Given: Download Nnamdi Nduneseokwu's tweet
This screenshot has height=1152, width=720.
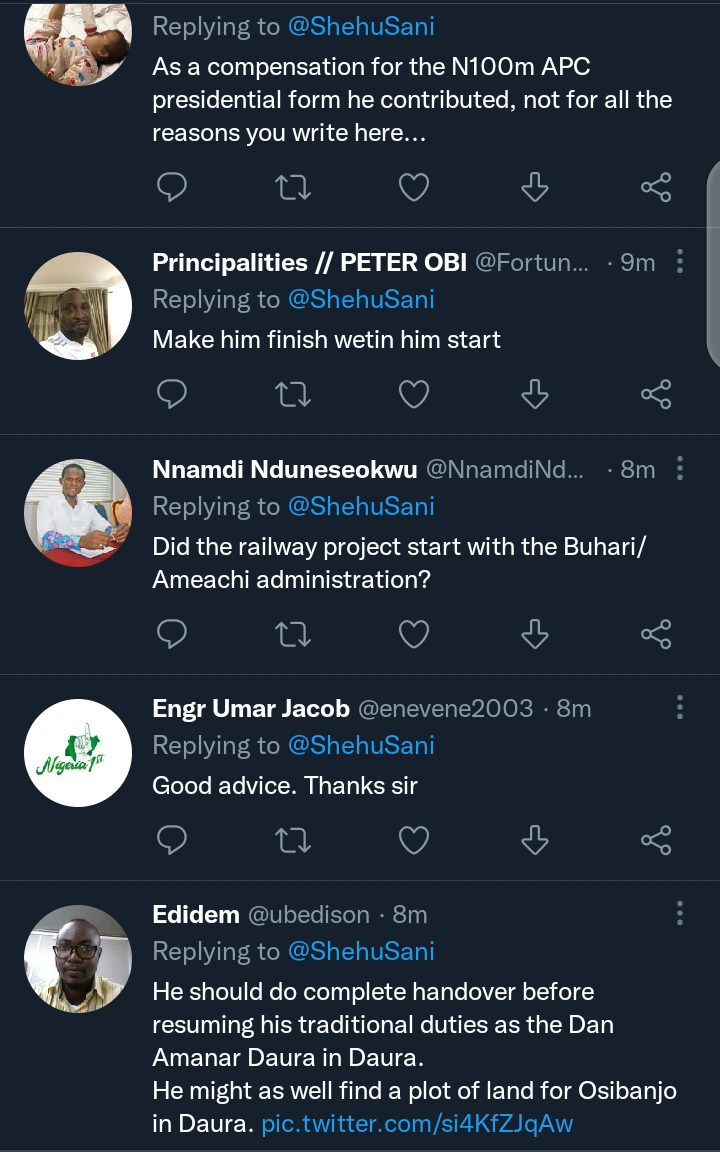Looking at the screenshot, I should pos(535,634).
